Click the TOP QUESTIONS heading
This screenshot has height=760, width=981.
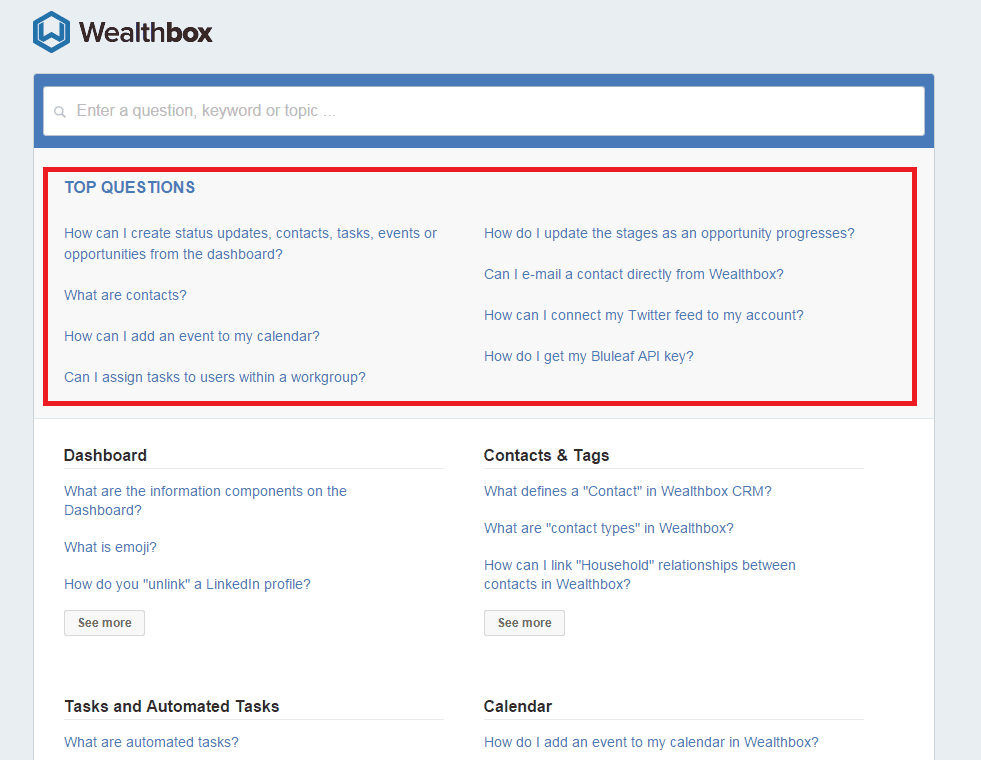point(130,187)
